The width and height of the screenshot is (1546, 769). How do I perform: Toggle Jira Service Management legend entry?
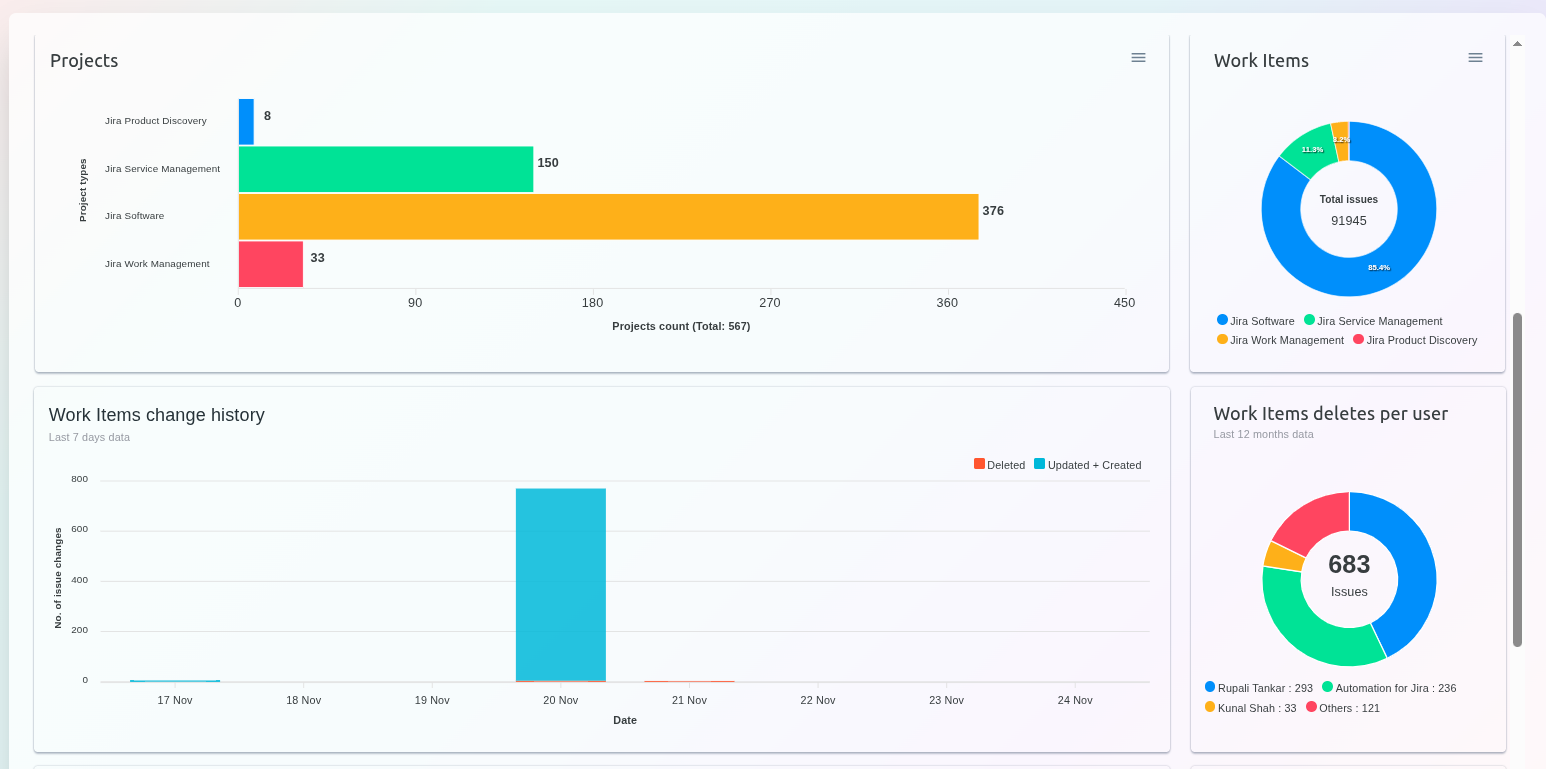tap(1373, 321)
